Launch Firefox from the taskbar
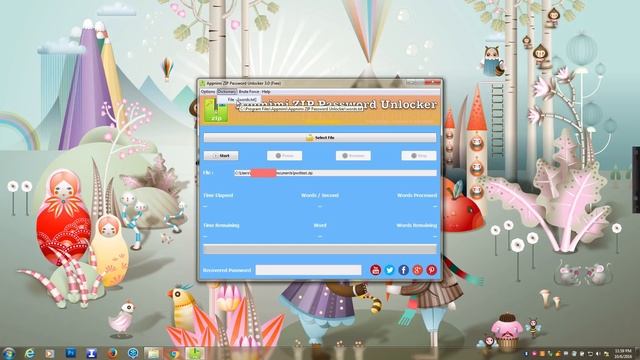 (112, 353)
